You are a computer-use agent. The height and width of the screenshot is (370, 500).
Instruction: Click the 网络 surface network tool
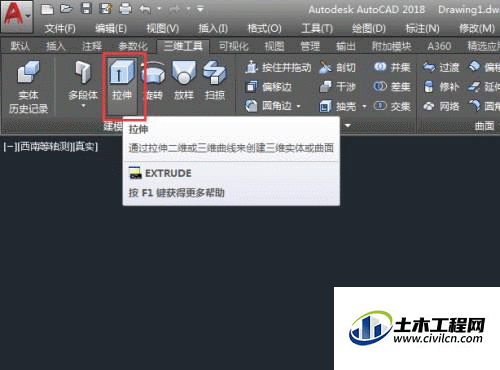(x=441, y=106)
